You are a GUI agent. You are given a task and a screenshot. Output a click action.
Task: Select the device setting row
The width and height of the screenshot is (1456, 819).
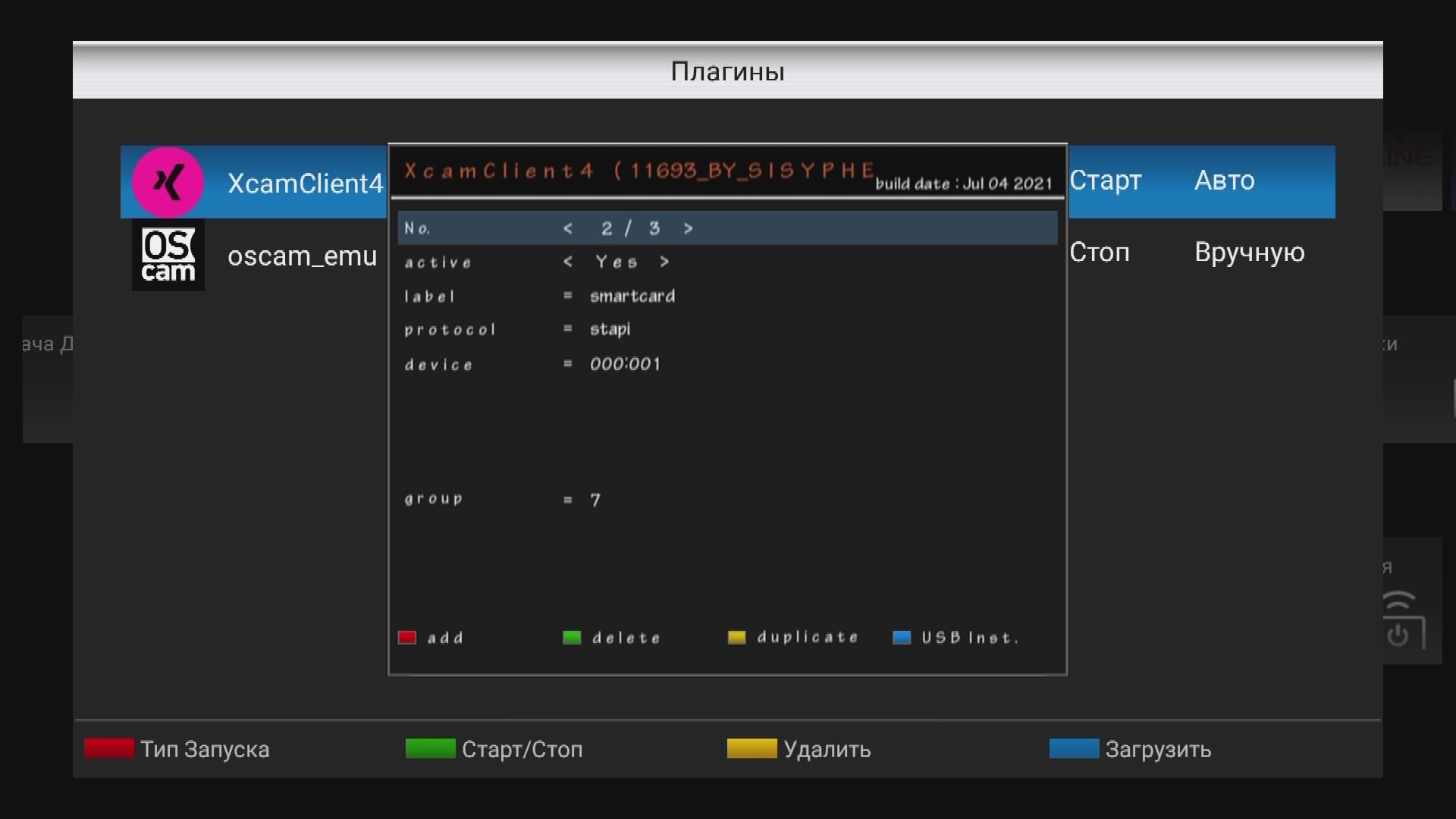pos(727,364)
